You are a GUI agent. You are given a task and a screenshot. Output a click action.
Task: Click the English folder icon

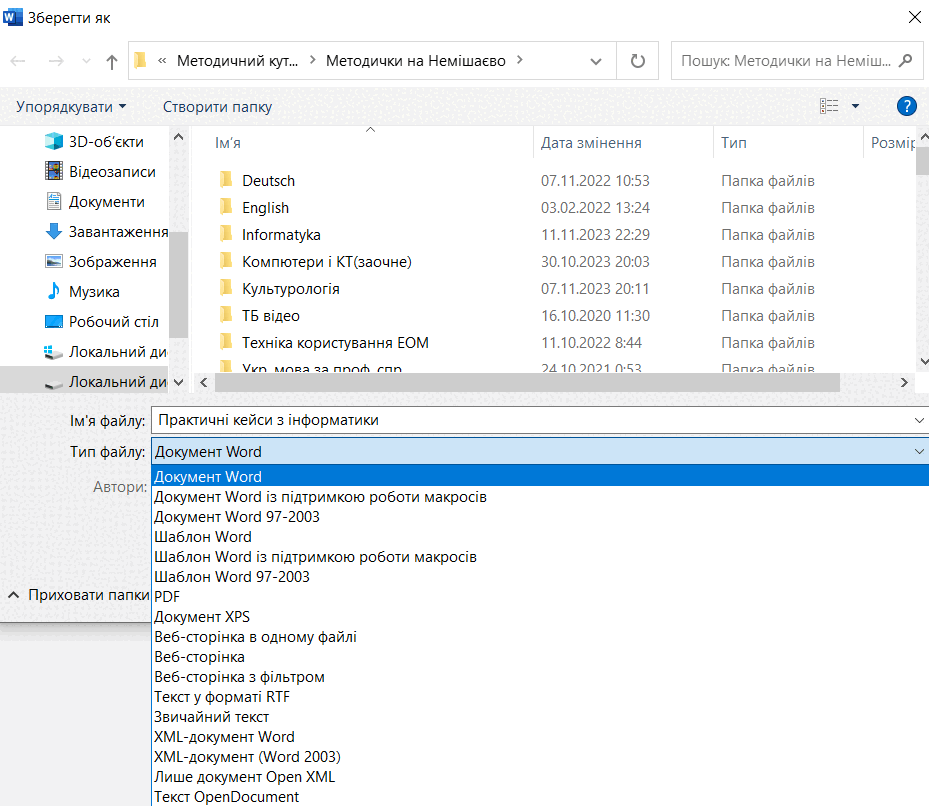pyautogui.click(x=226, y=207)
